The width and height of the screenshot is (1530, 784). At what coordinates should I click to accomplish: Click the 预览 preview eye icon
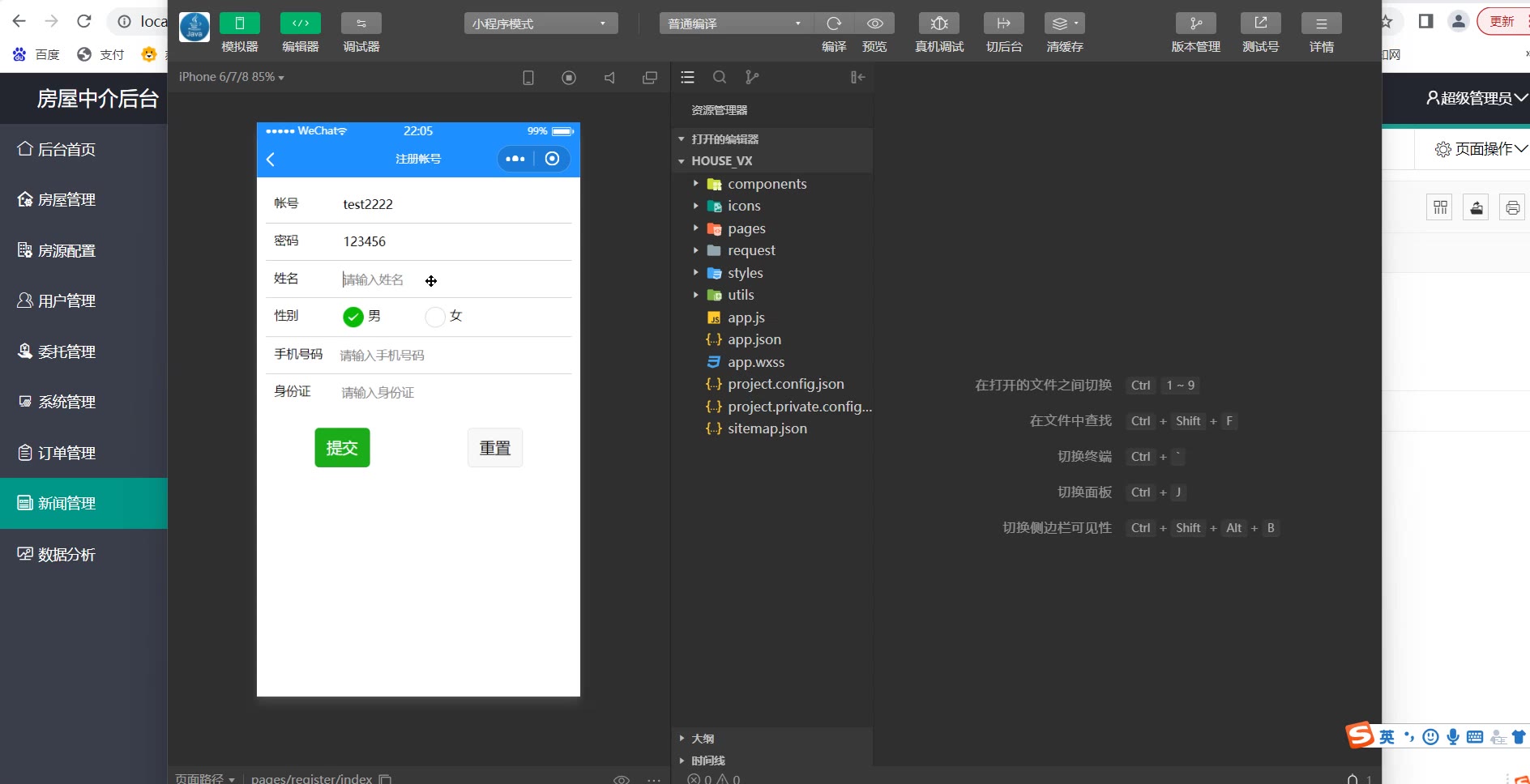[874, 23]
